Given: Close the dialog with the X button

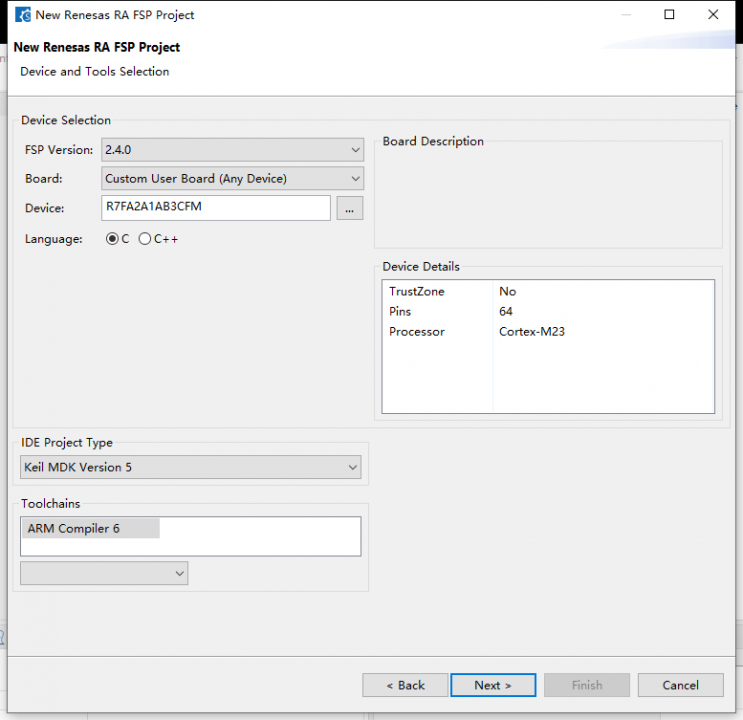Looking at the screenshot, I should click(713, 15).
